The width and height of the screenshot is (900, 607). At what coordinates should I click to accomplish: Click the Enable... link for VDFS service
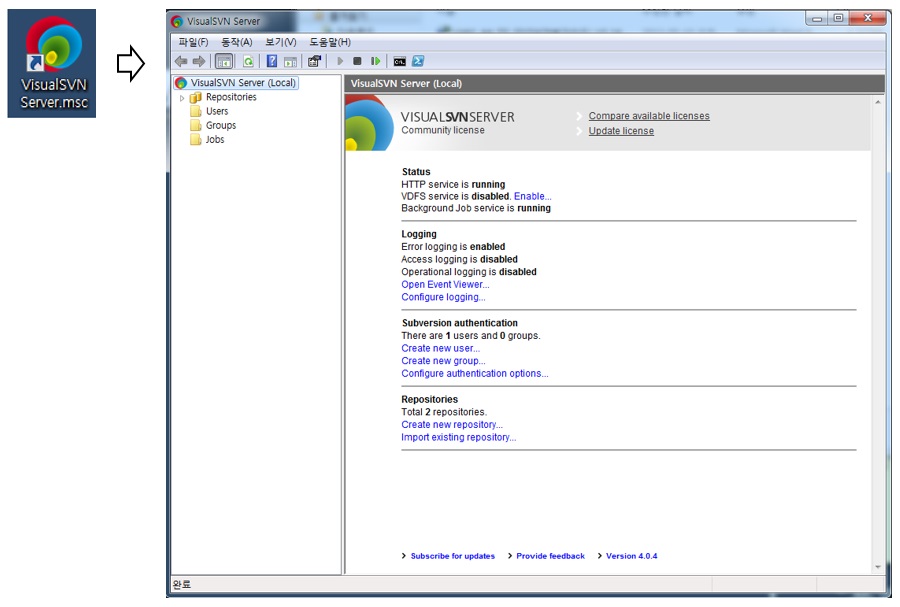pos(533,196)
